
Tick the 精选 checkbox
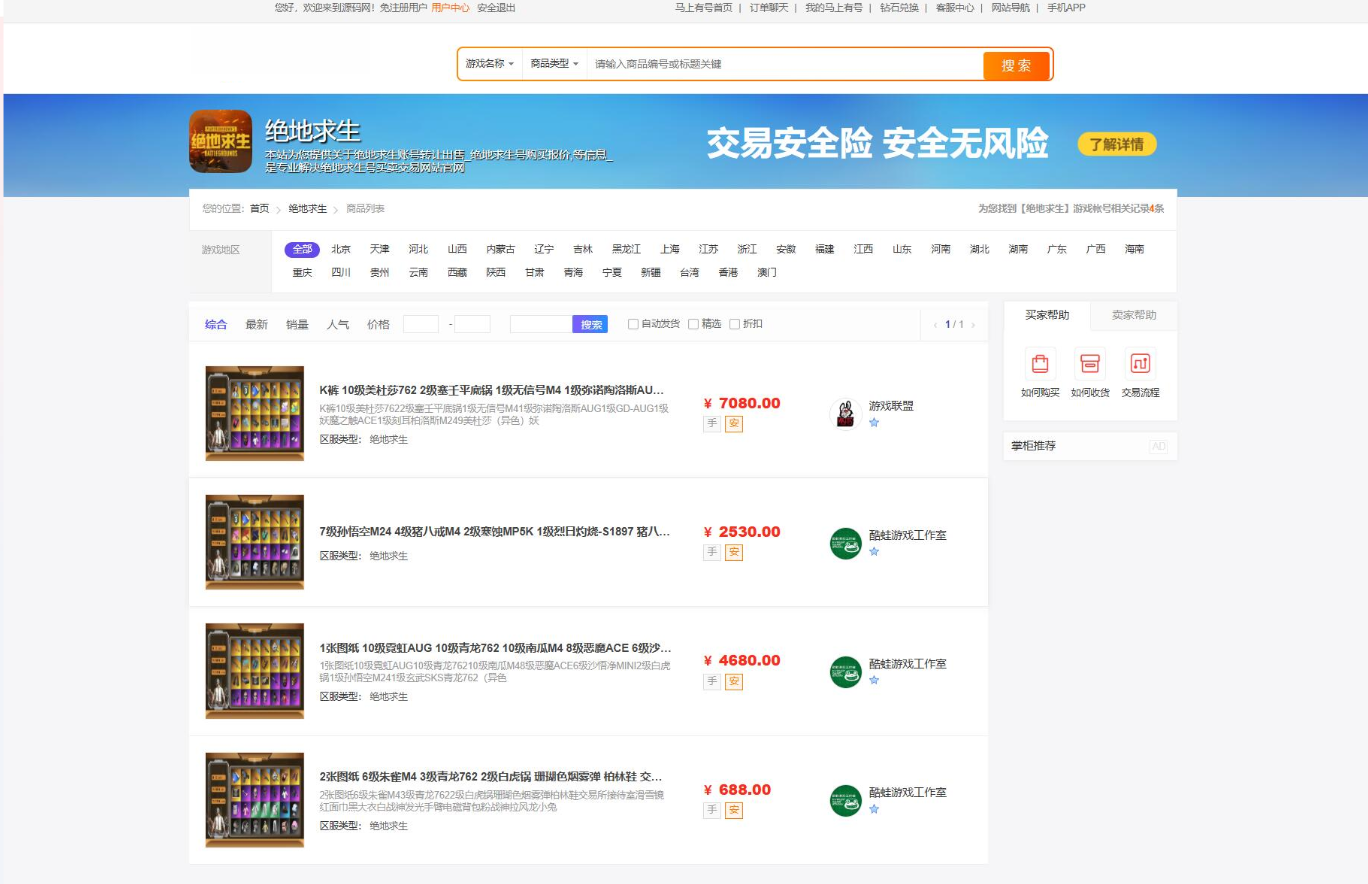click(x=694, y=324)
